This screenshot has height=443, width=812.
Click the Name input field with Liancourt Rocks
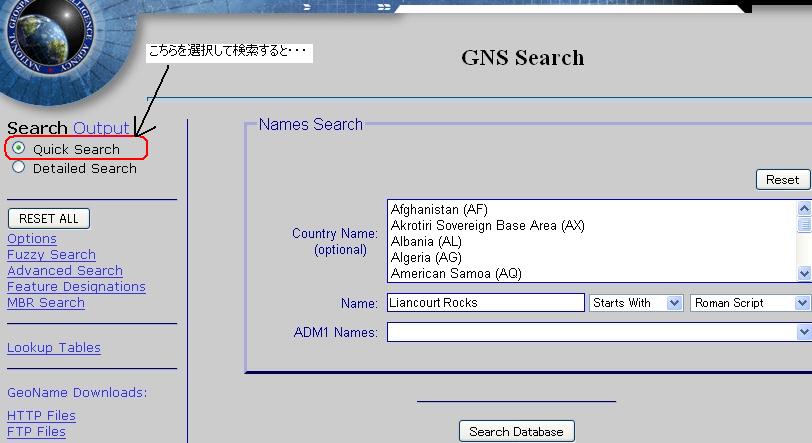[x=486, y=303]
